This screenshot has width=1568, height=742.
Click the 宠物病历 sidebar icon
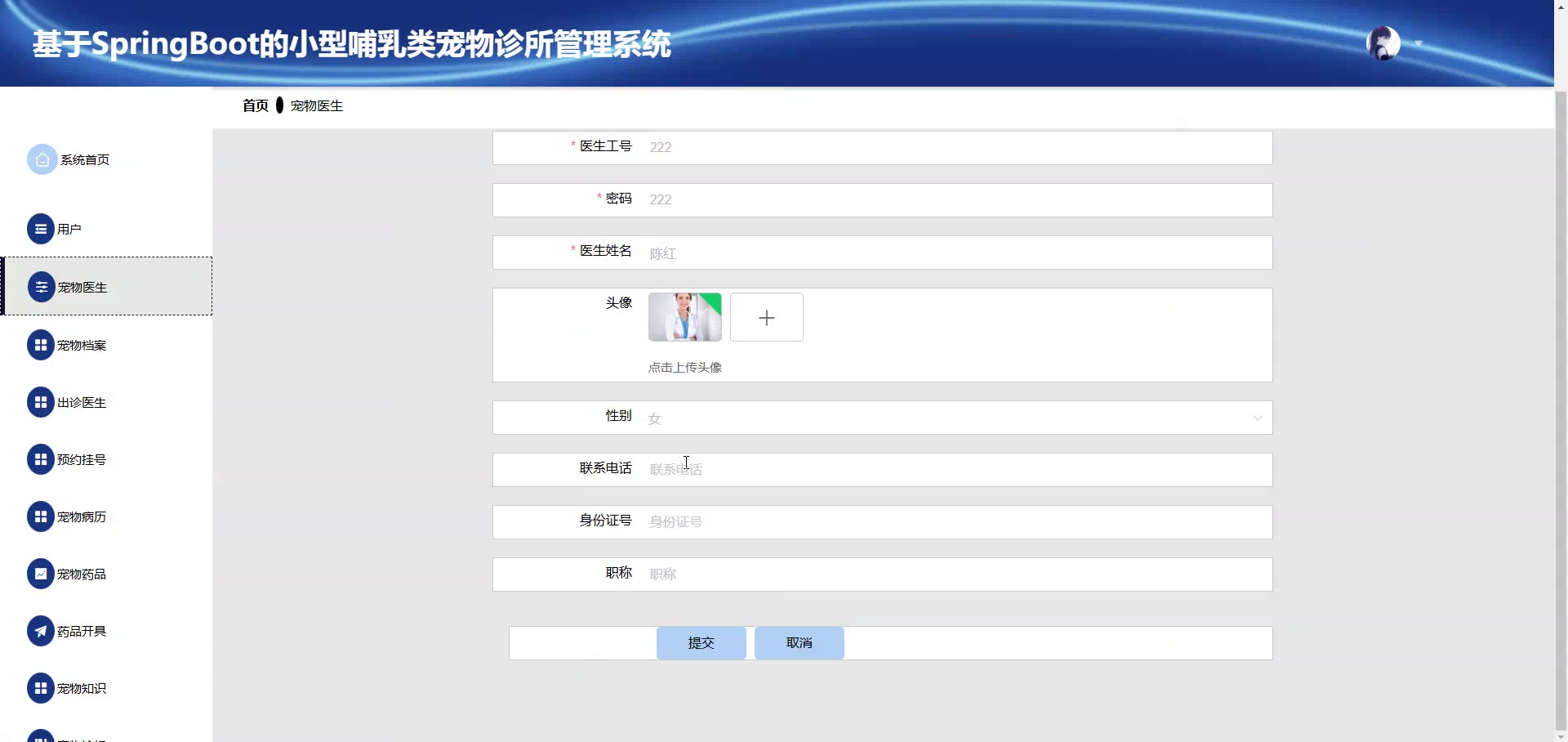41,516
